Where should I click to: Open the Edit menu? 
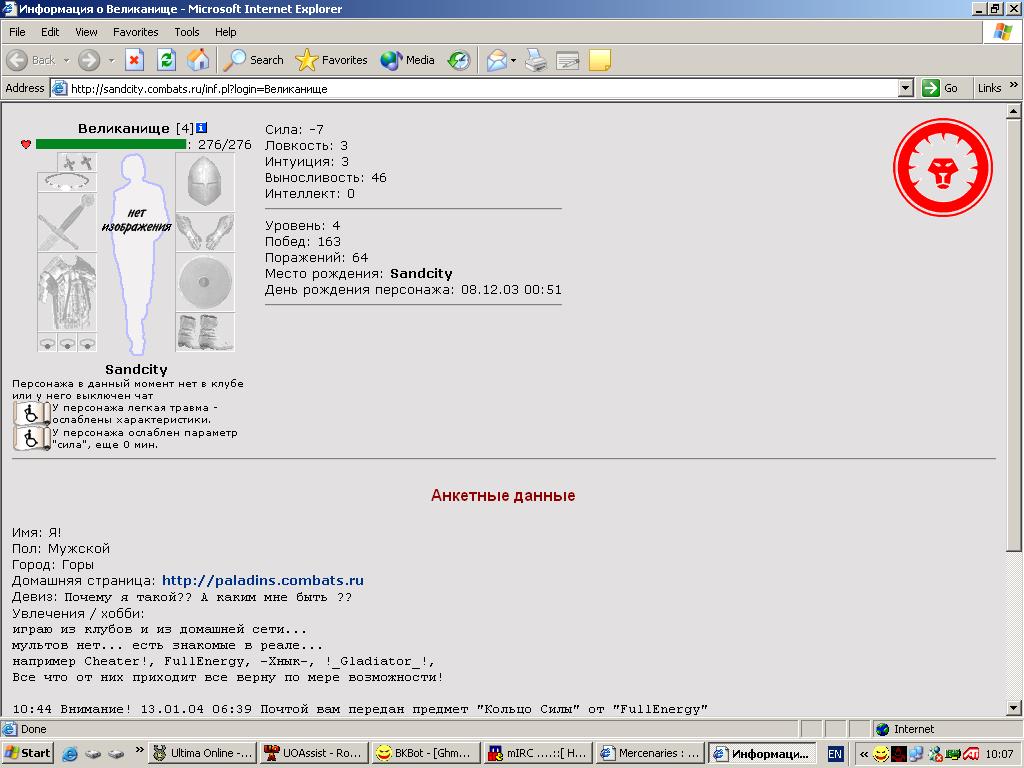50,32
